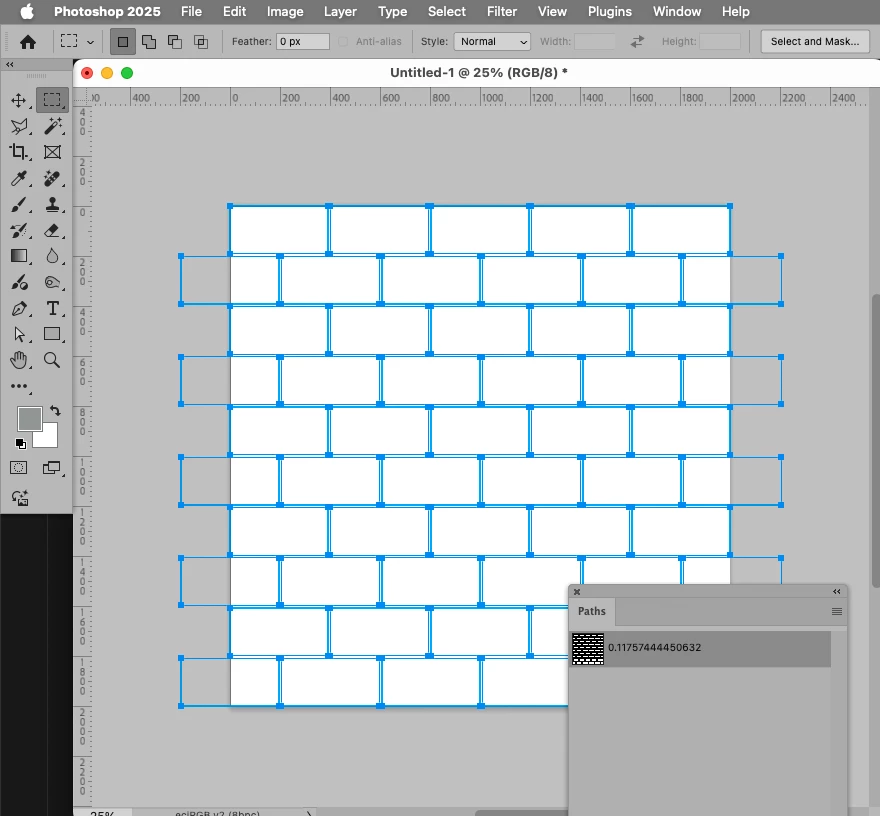The height and width of the screenshot is (816, 880).
Task: Toggle Quick Mask mode
Action: coord(19,468)
